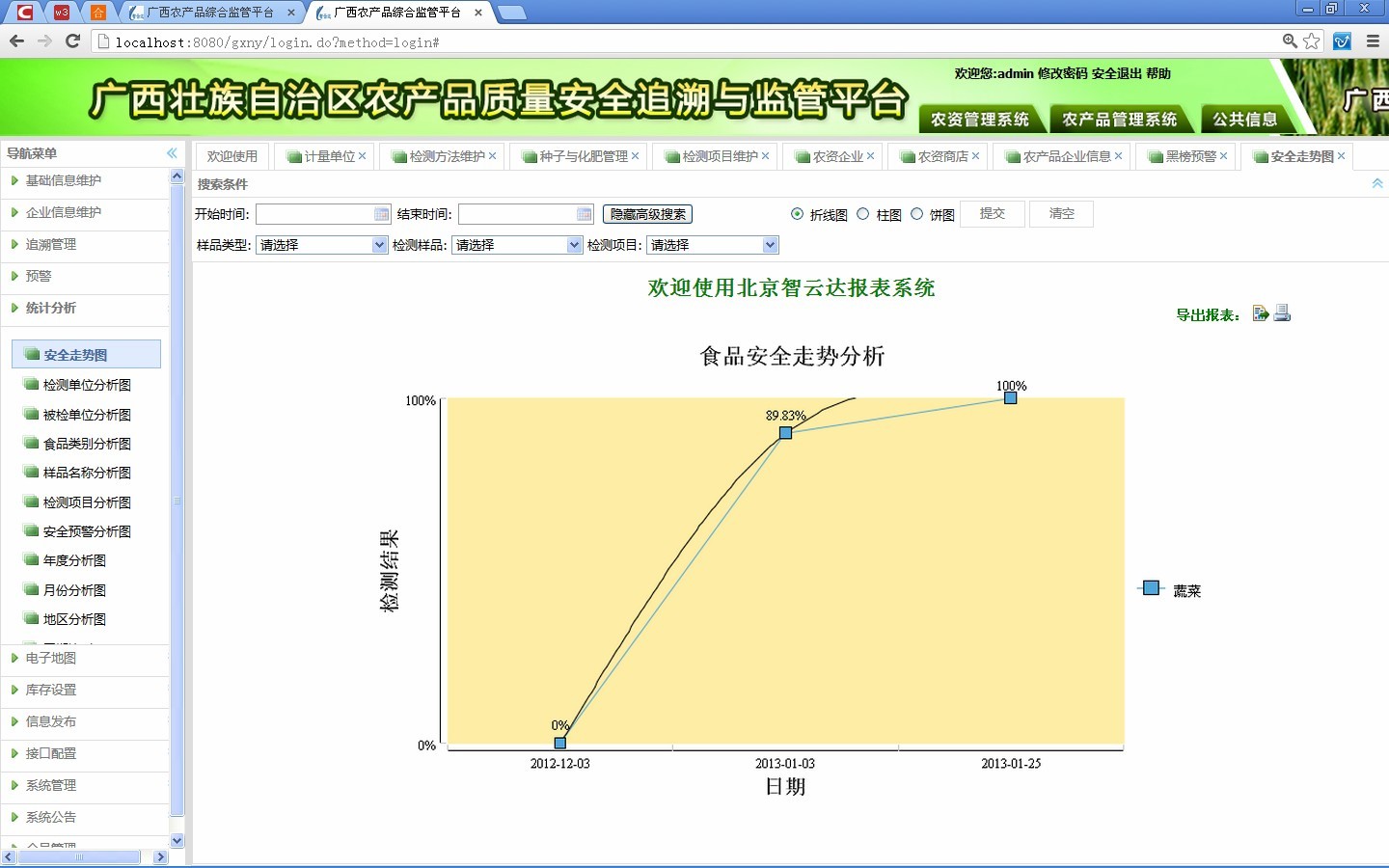Click the export report icon

(1260, 313)
